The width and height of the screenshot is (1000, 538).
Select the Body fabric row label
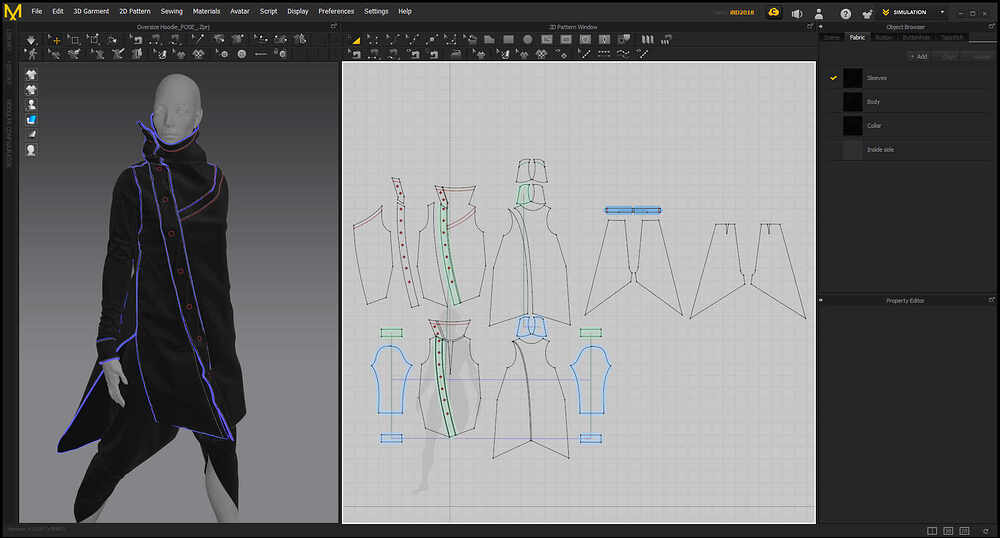[x=873, y=102]
